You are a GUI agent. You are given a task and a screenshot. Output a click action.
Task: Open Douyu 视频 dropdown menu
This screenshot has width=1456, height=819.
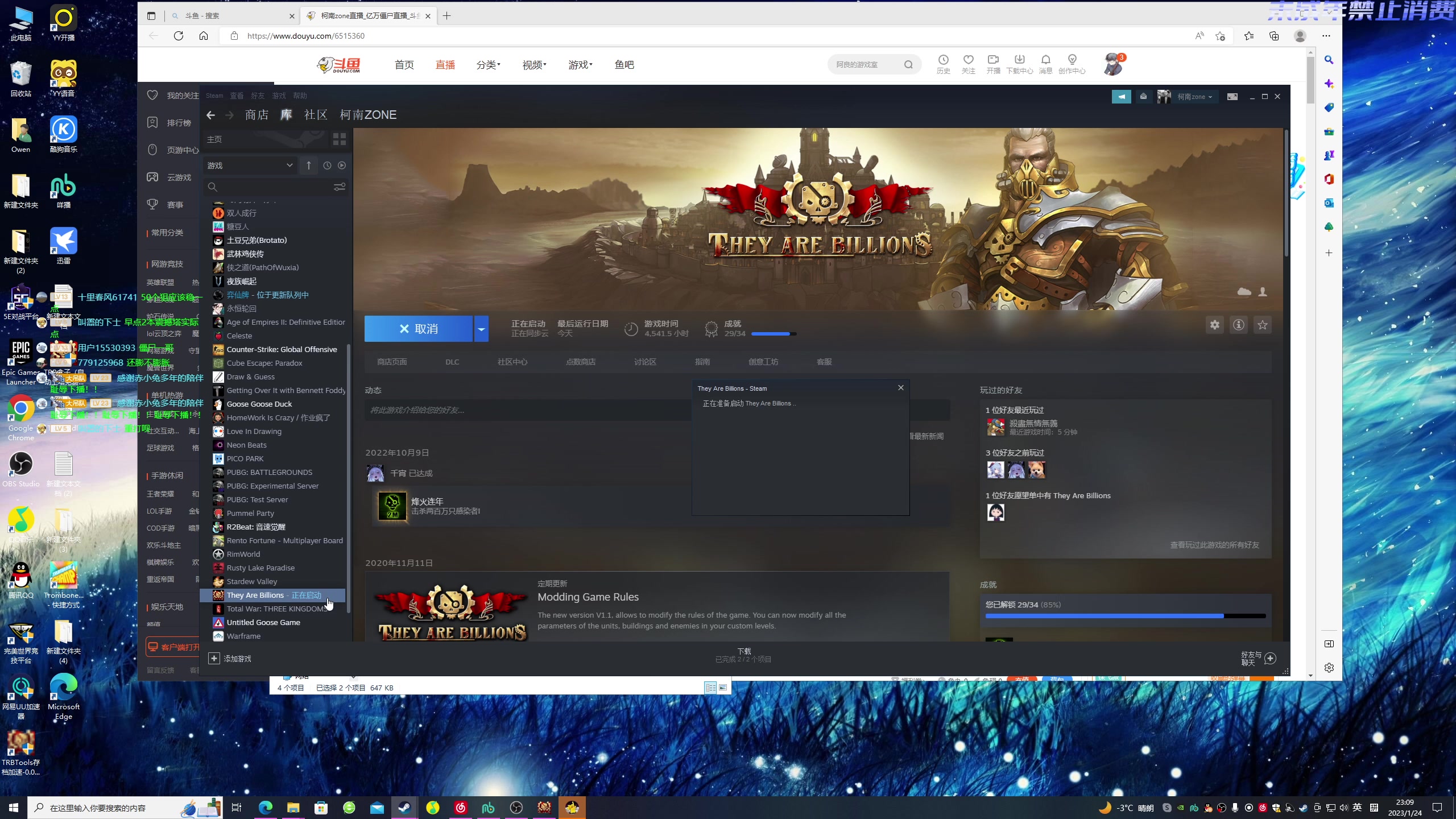click(x=535, y=65)
